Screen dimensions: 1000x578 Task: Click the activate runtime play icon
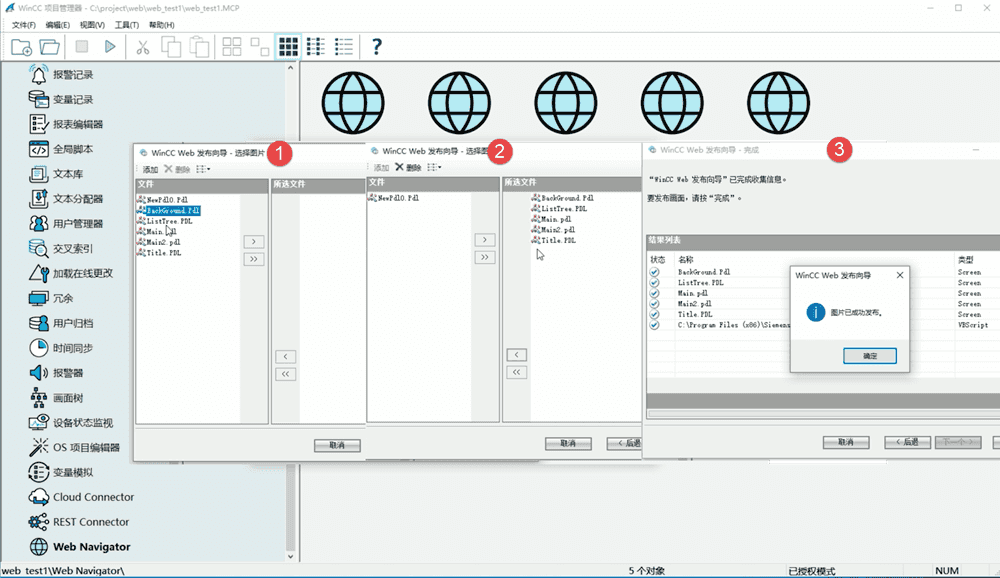coord(110,46)
